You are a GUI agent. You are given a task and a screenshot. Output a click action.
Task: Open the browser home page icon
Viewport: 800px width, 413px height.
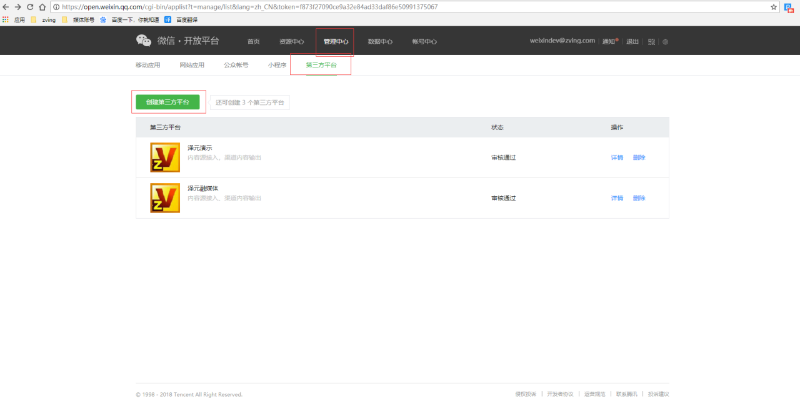pyautogui.click(x=41, y=6)
